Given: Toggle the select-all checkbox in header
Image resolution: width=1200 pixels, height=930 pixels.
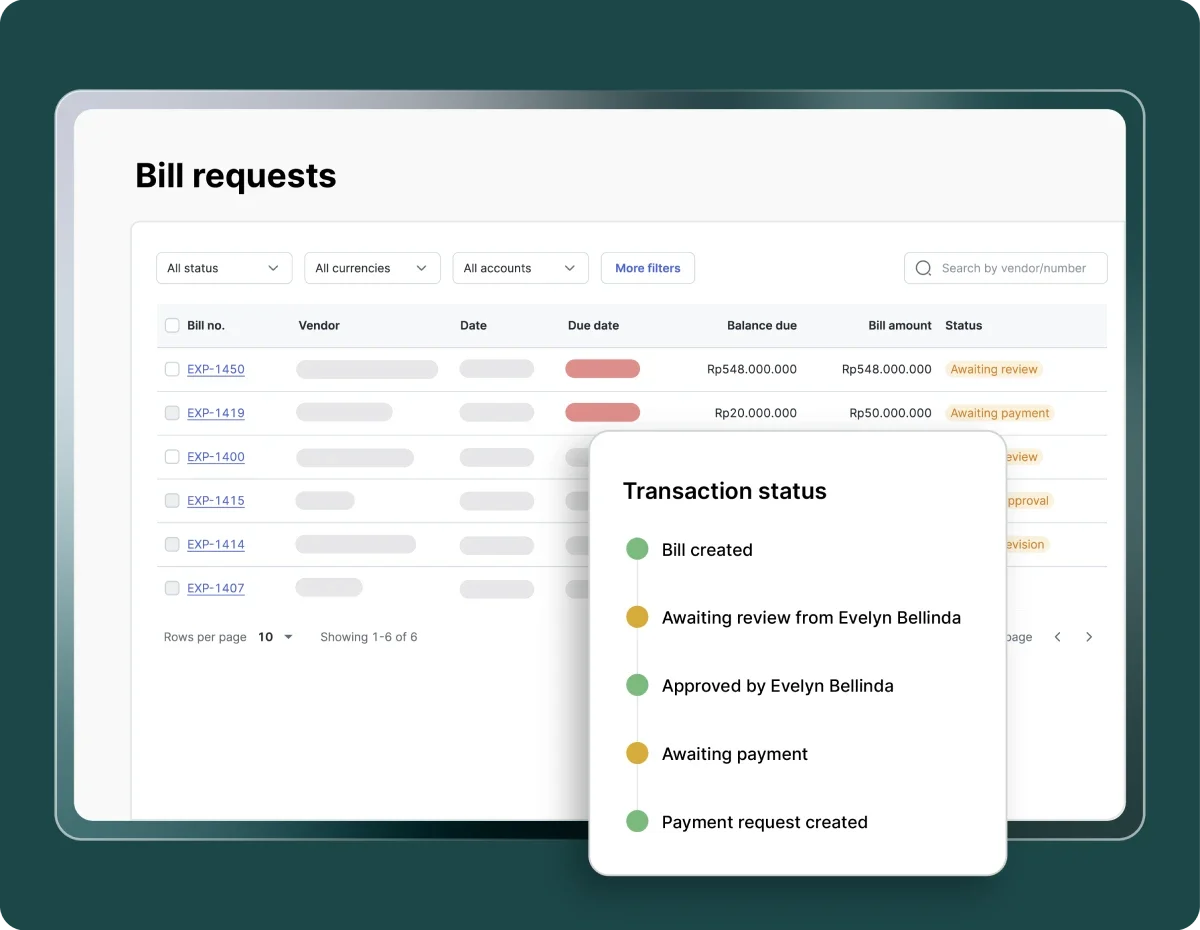Looking at the screenshot, I should pos(172,325).
